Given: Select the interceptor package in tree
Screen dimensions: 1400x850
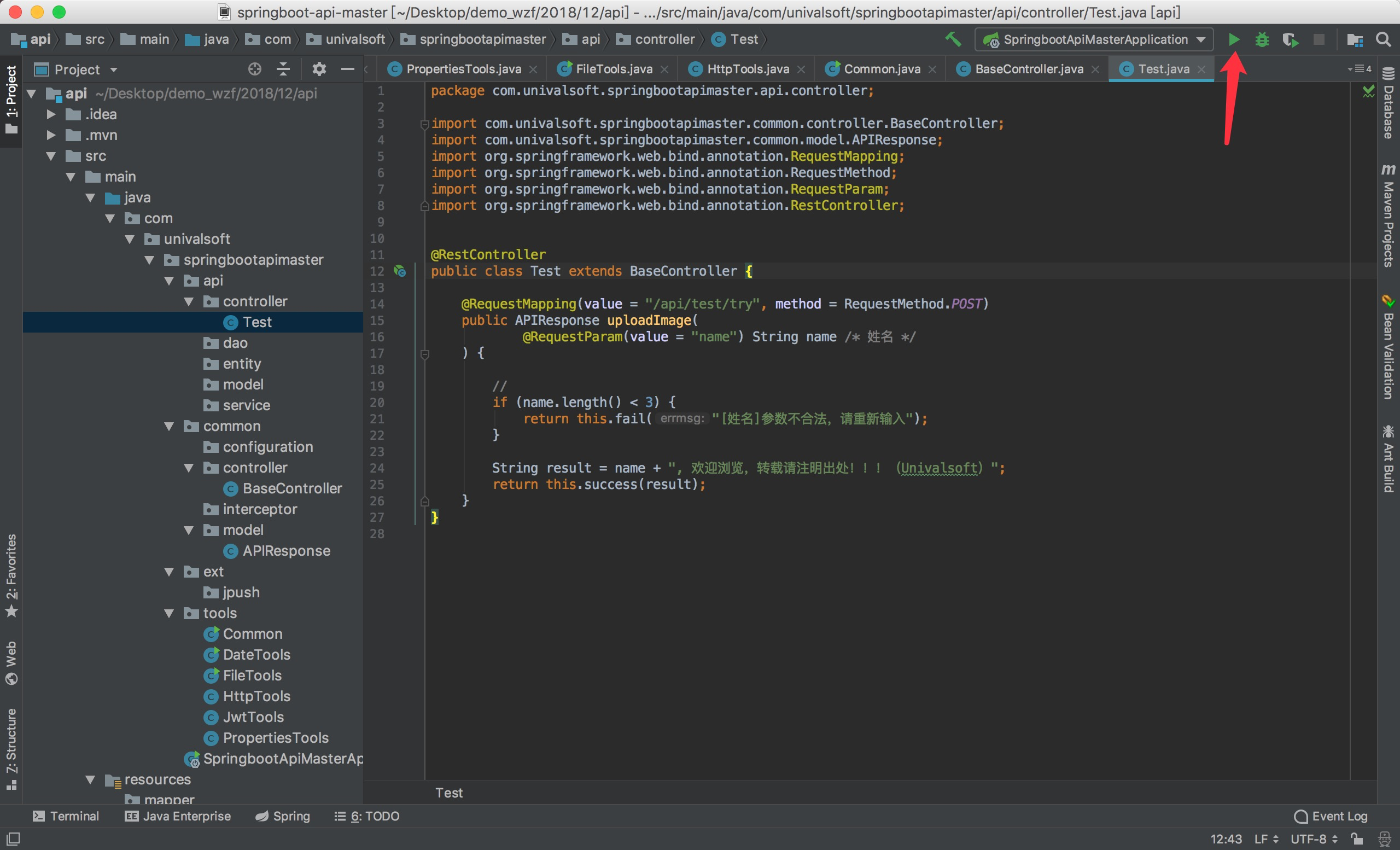Looking at the screenshot, I should 250,509.
